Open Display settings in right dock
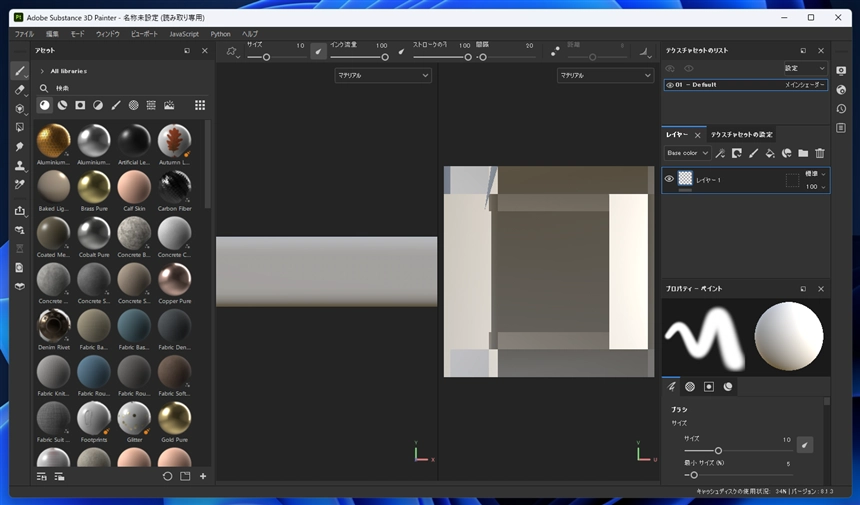 click(841, 71)
